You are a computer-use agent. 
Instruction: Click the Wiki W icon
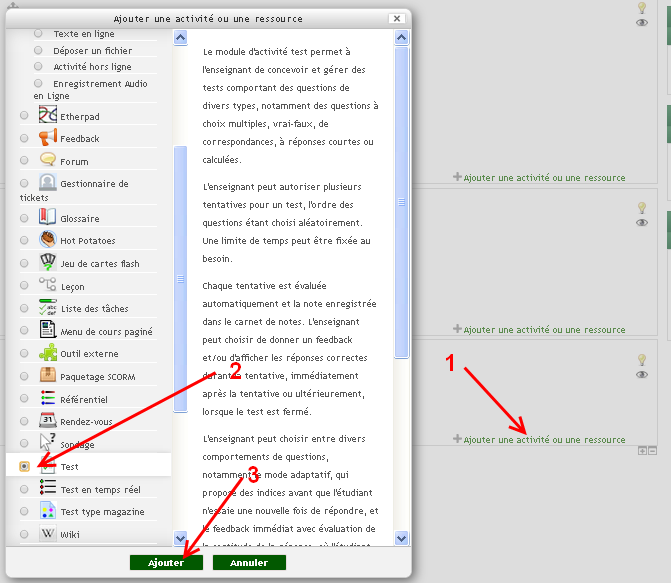48,533
